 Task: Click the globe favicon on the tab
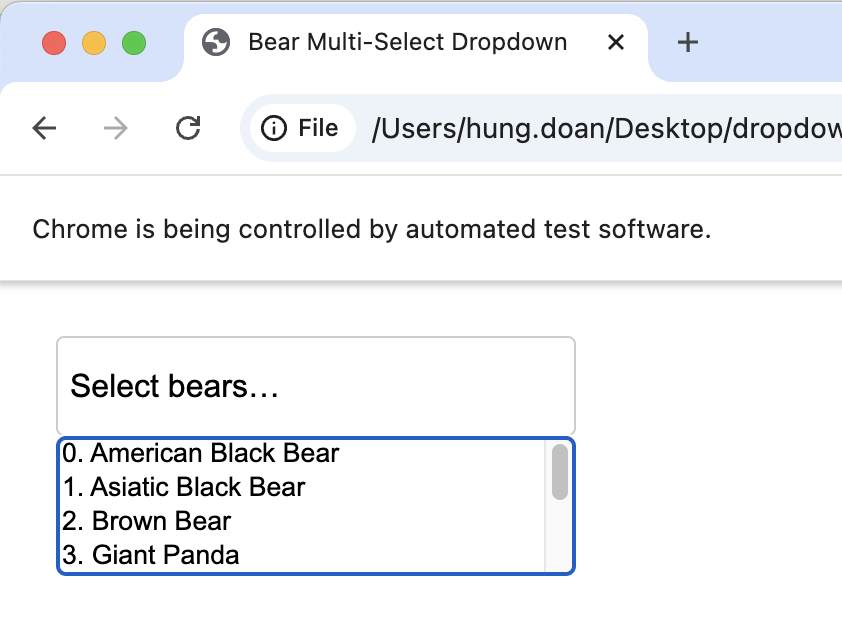coord(215,42)
